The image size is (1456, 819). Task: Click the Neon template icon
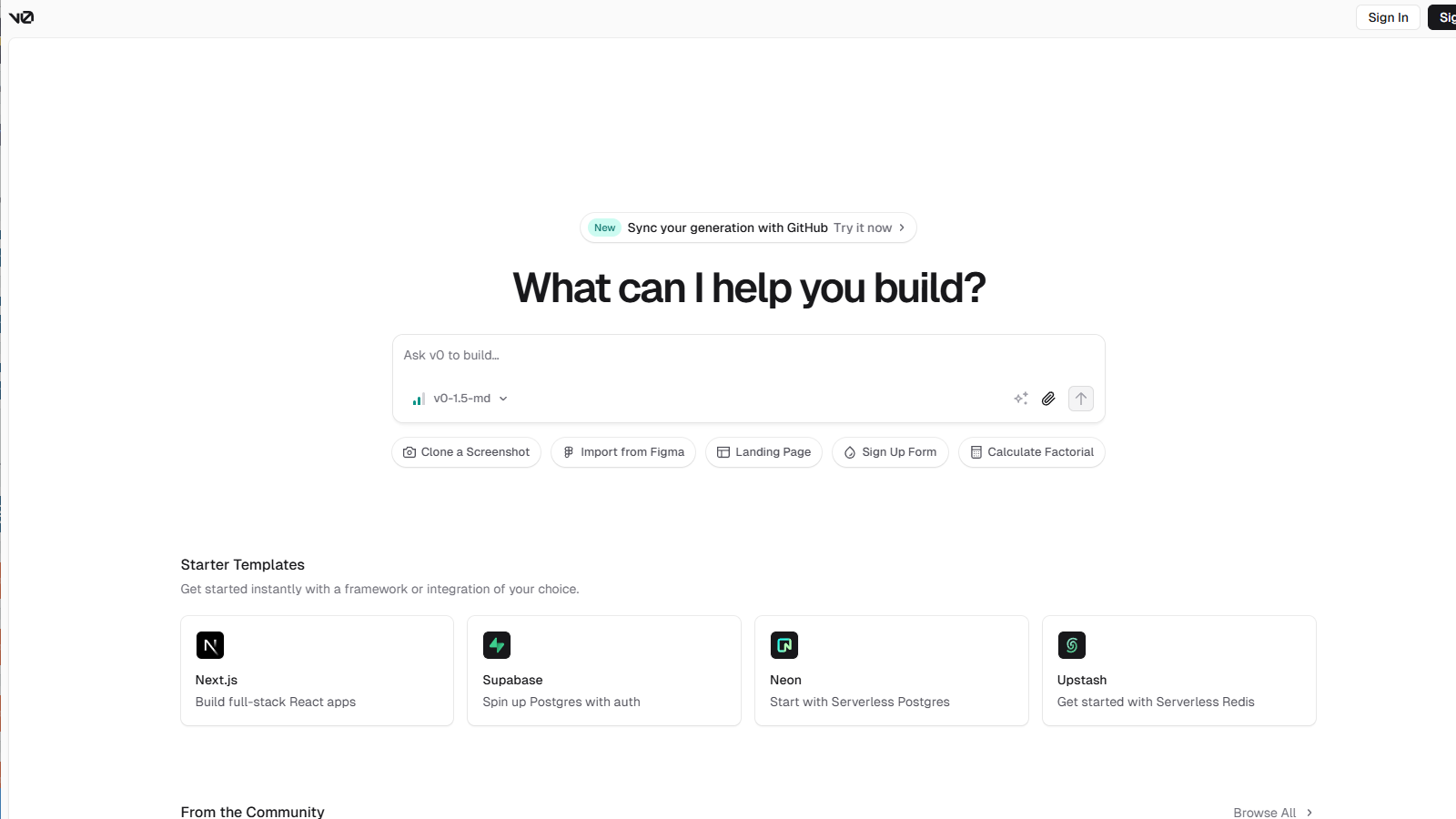(784, 645)
